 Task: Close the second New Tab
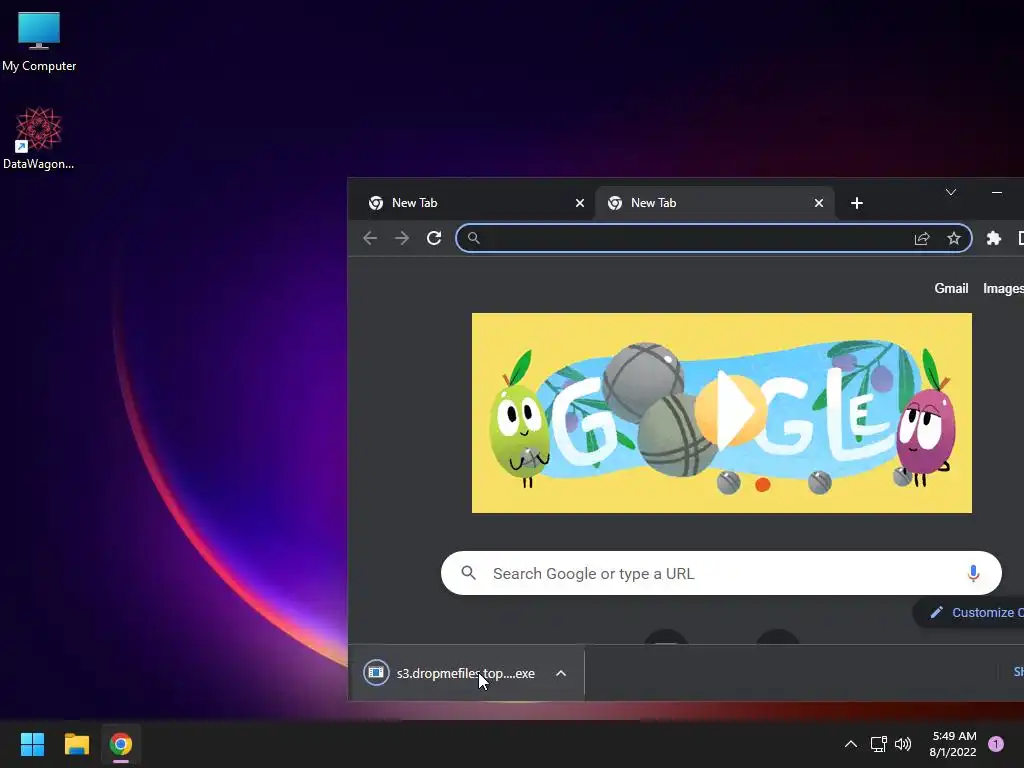tap(818, 203)
